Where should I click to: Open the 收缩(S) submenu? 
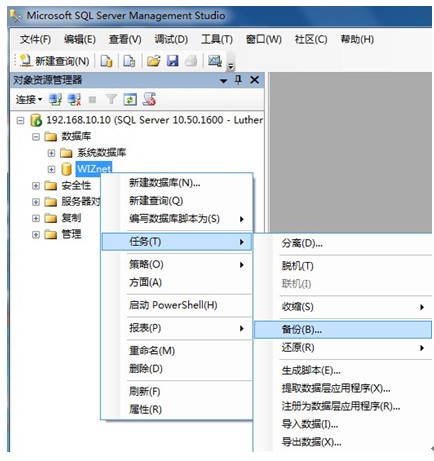(x=343, y=307)
